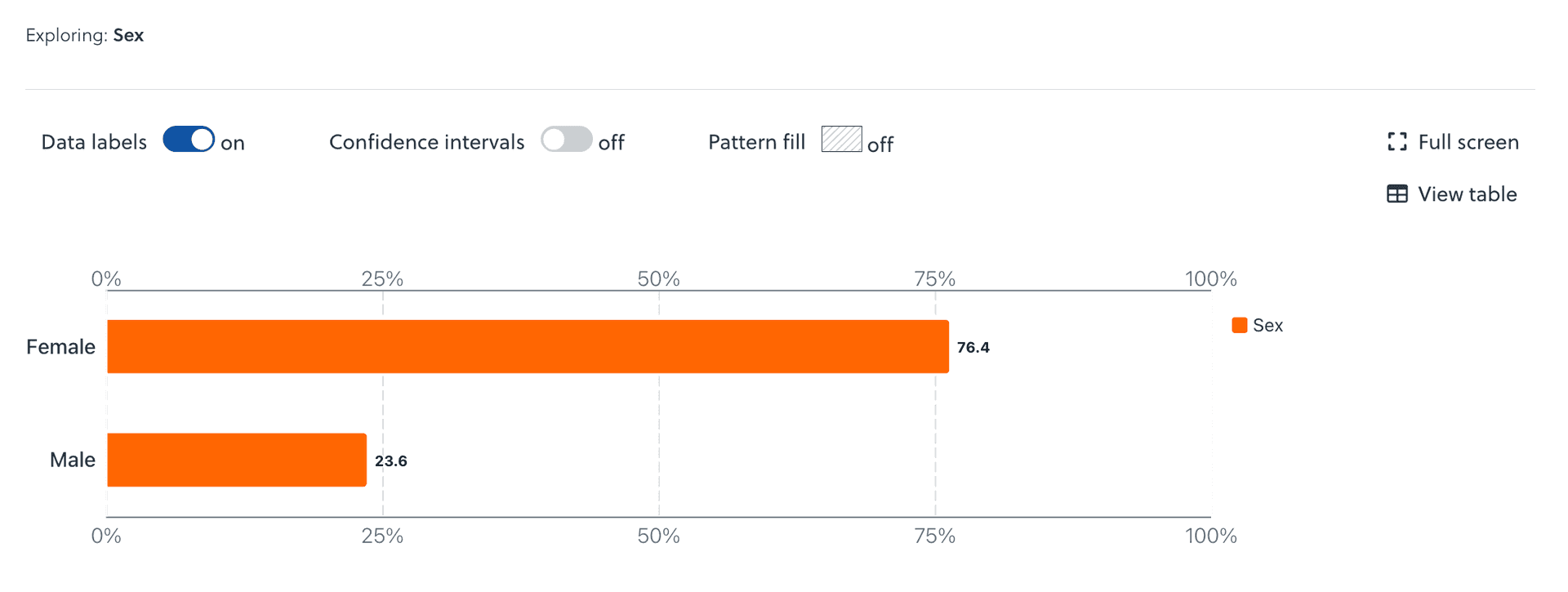Viewport: 1568px width, 592px height.
Task: Open the chart via Full screen text
Action: (1468, 142)
